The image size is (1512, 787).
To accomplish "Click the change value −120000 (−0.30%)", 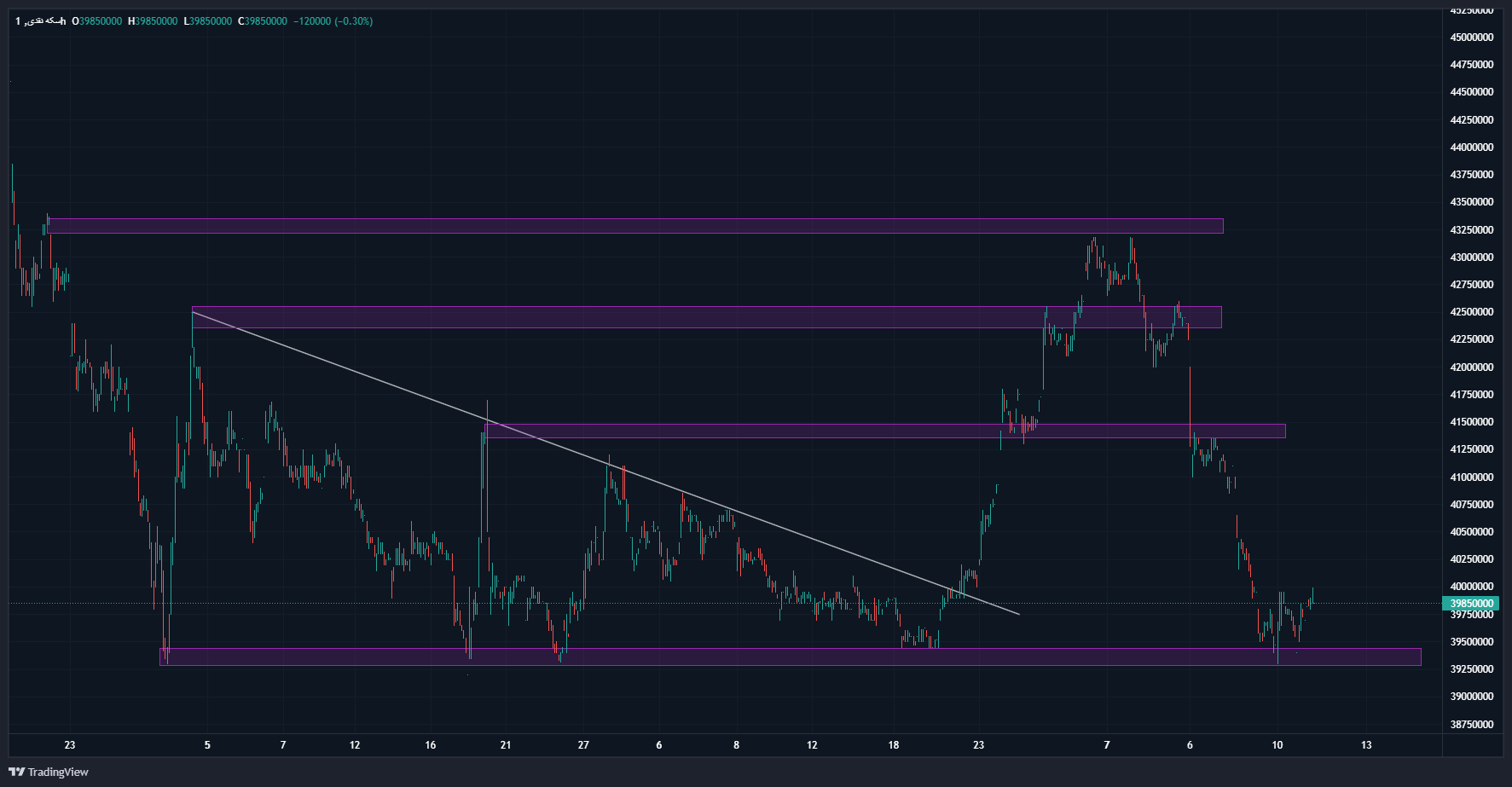I will pyautogui.click(x=333, y=21).
